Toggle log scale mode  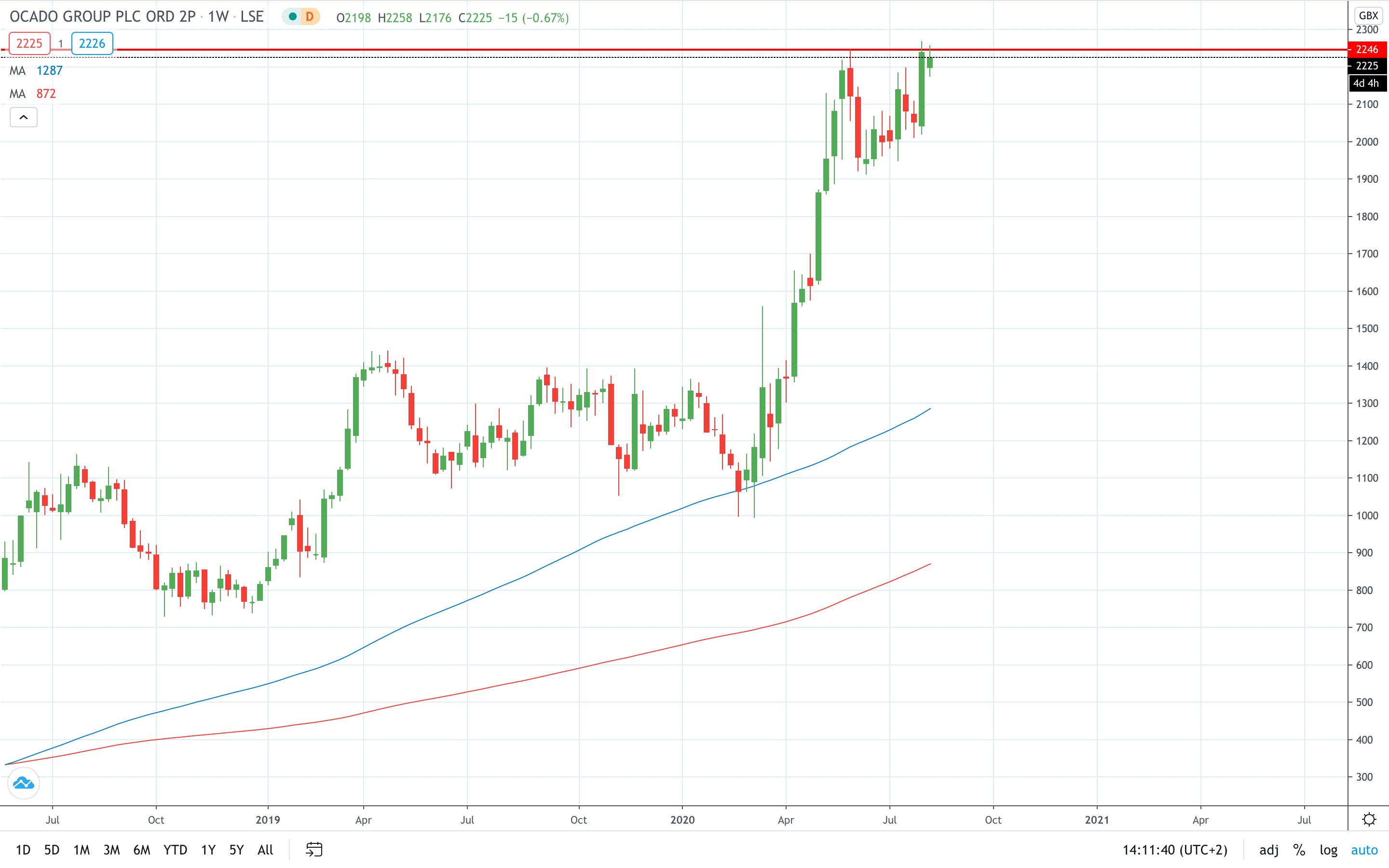point(1329,850)
